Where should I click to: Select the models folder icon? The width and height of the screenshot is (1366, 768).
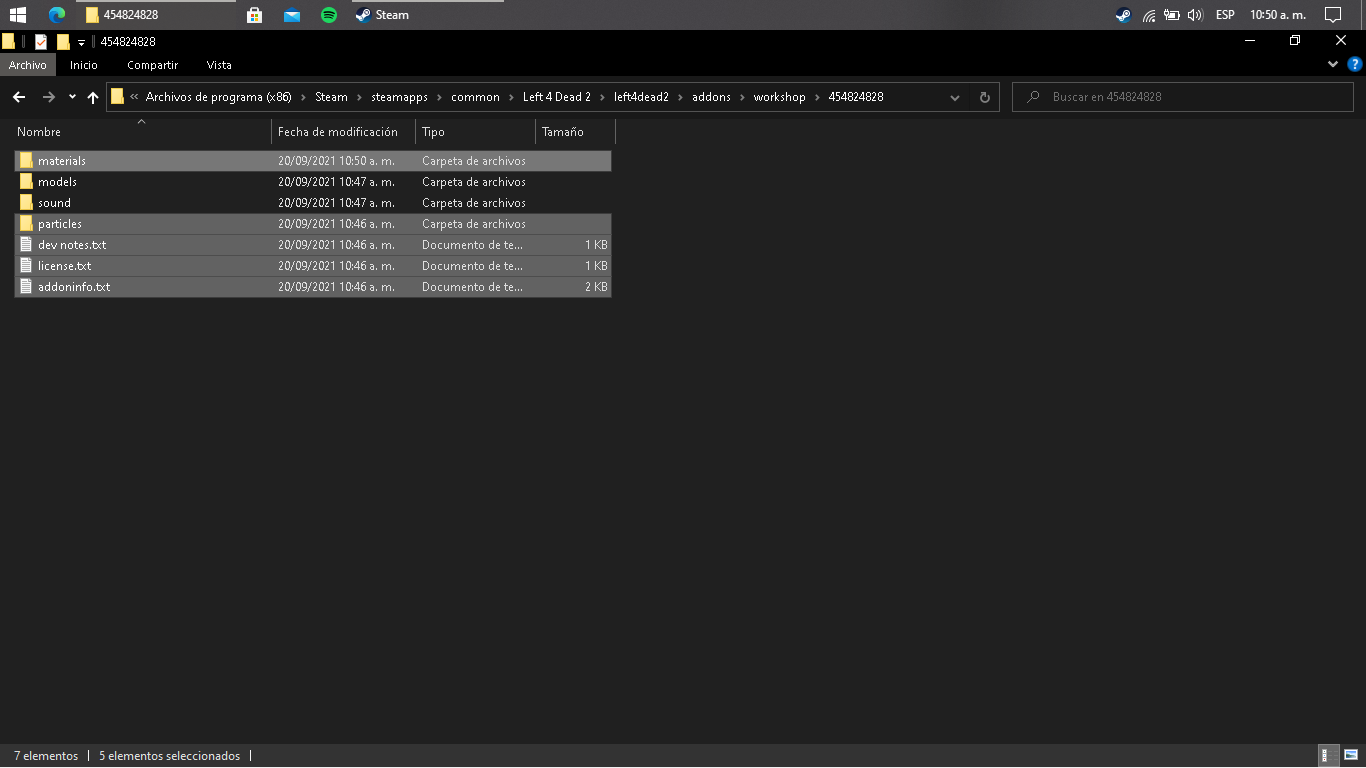click(x=27, y=182)
